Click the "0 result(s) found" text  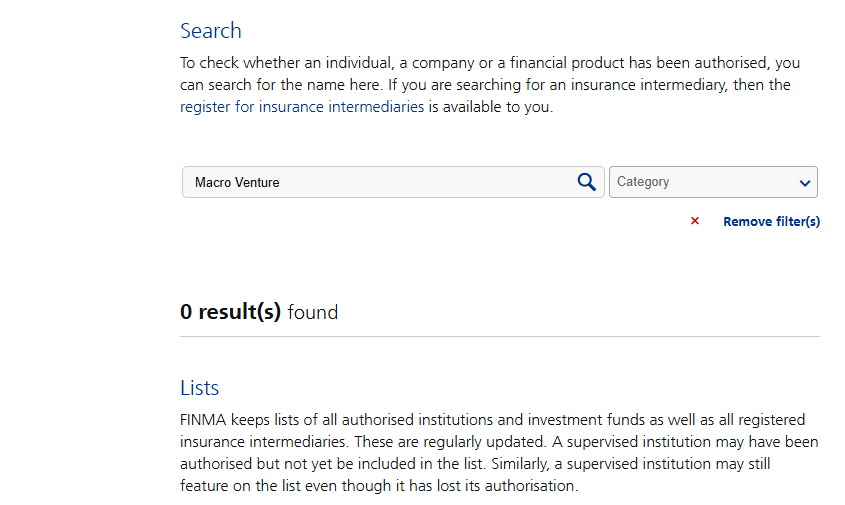tap(259, 312)
